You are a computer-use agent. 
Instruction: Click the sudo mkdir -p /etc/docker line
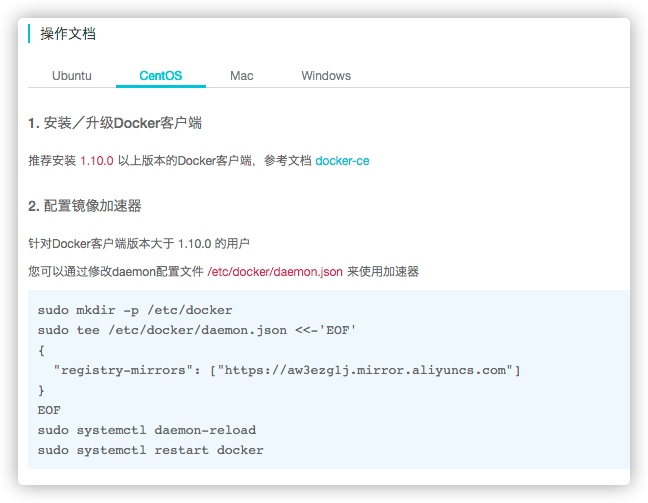135,310
